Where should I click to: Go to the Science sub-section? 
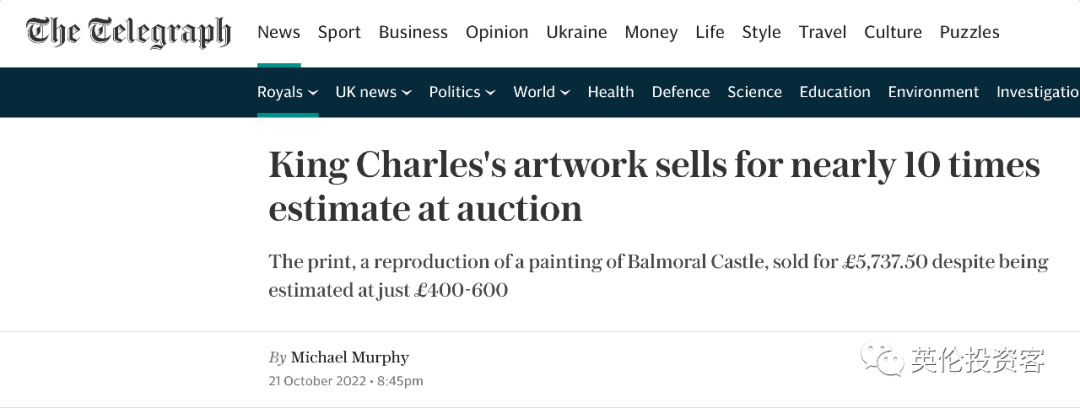coord(754,92)
